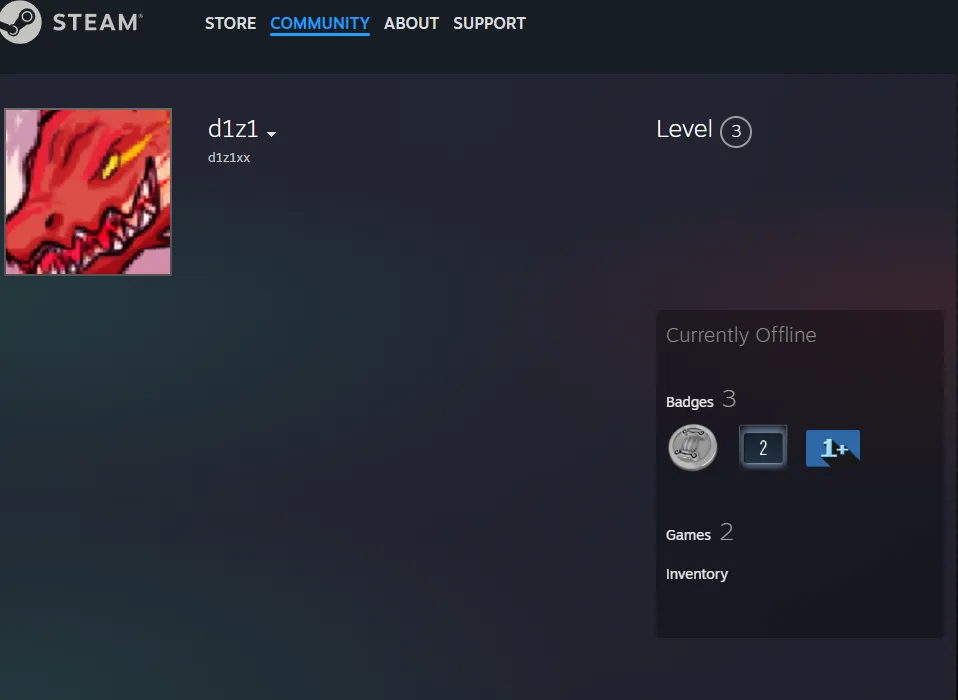Click the Currently Offline status text

[741, 335]
